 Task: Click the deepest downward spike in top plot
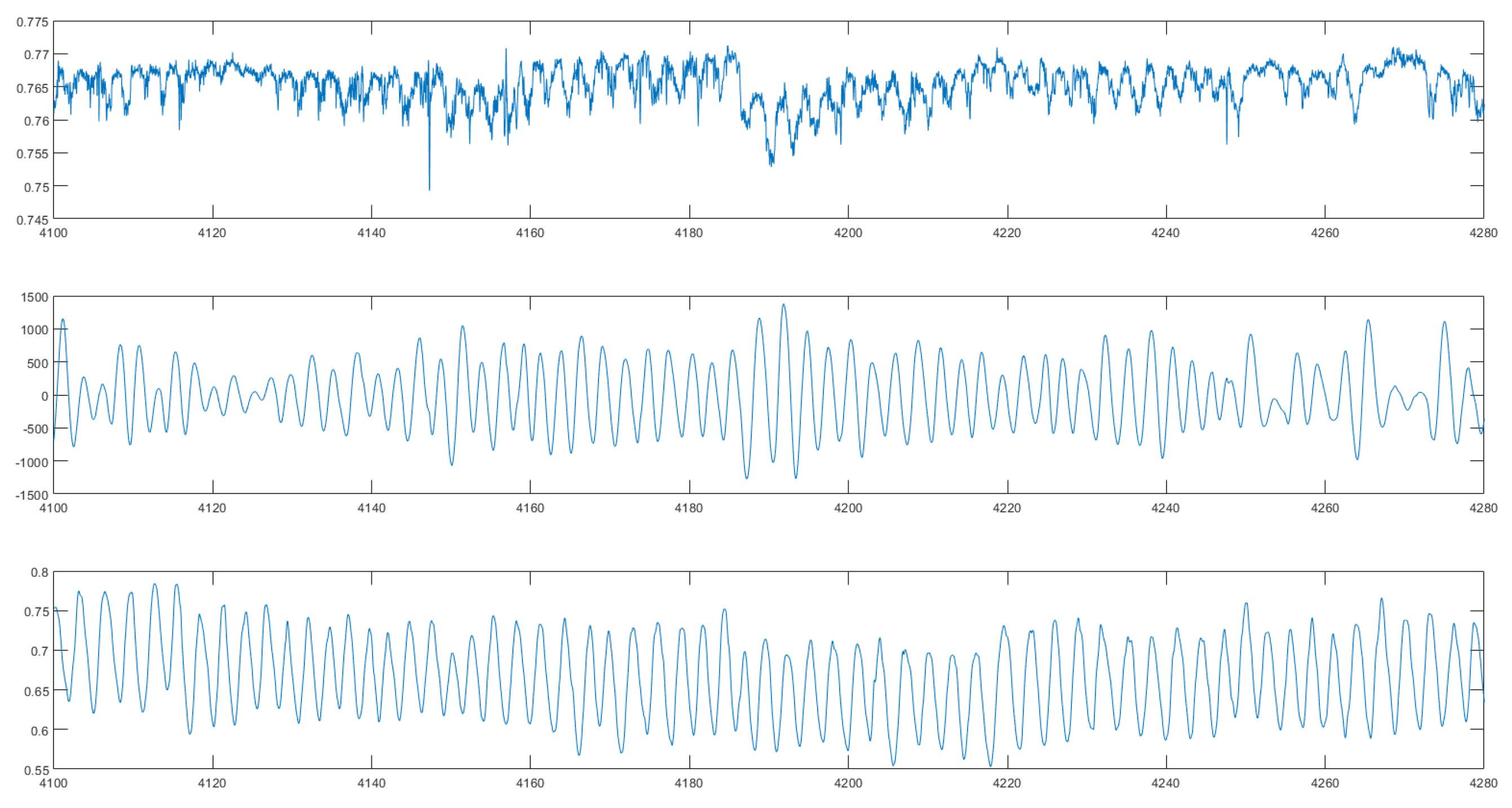coord(429,188)
